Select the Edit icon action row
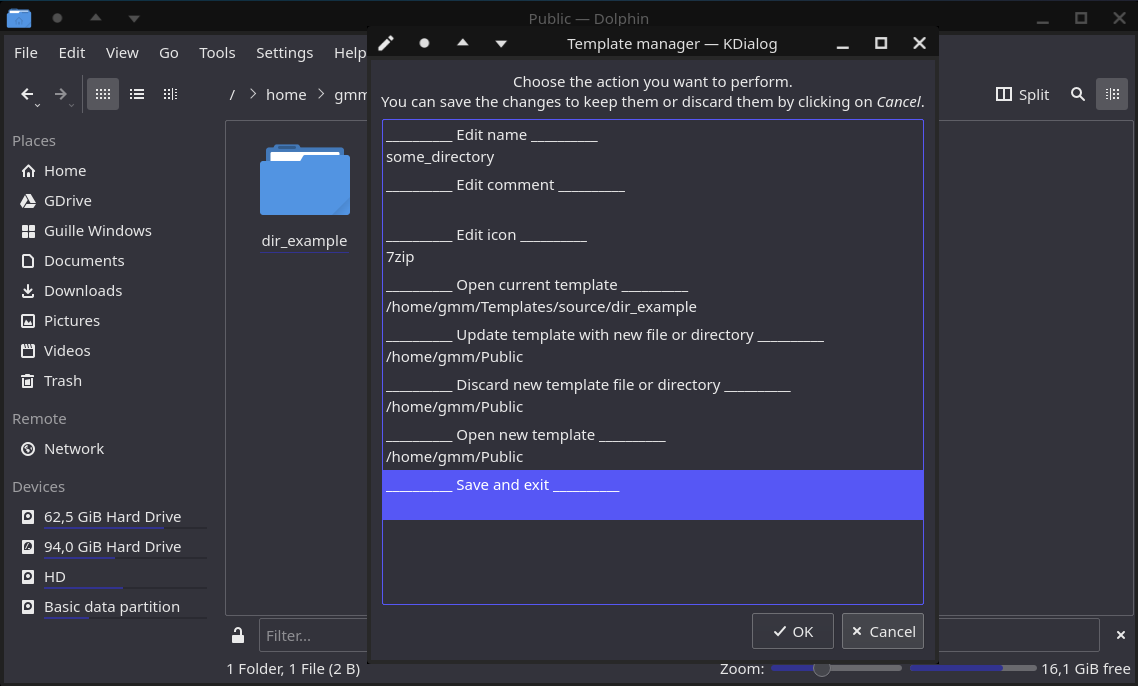Viewport: 1138px width, 686px height. 652,245
